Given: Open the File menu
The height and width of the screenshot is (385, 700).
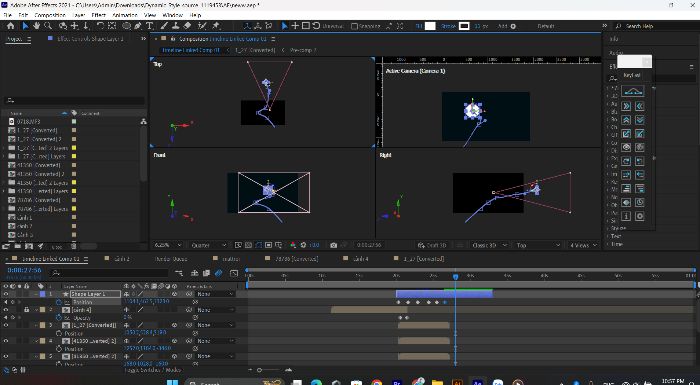Looking at the screenshot, I should (x=7, y=15).
